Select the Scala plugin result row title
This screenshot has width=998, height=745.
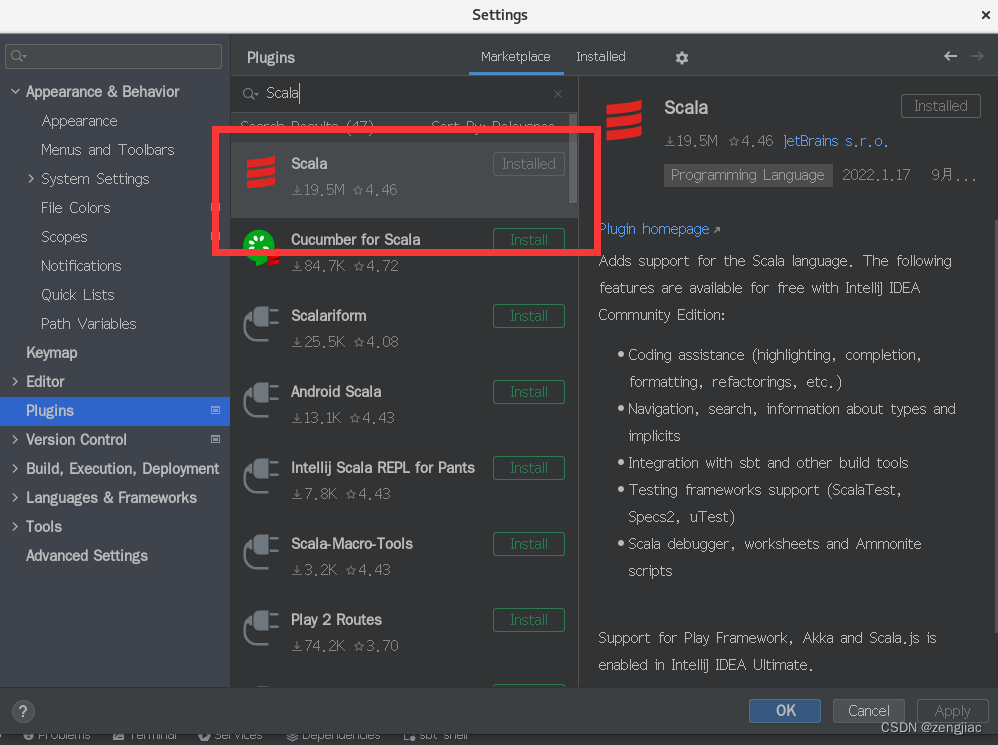click(x=309, y=164)
